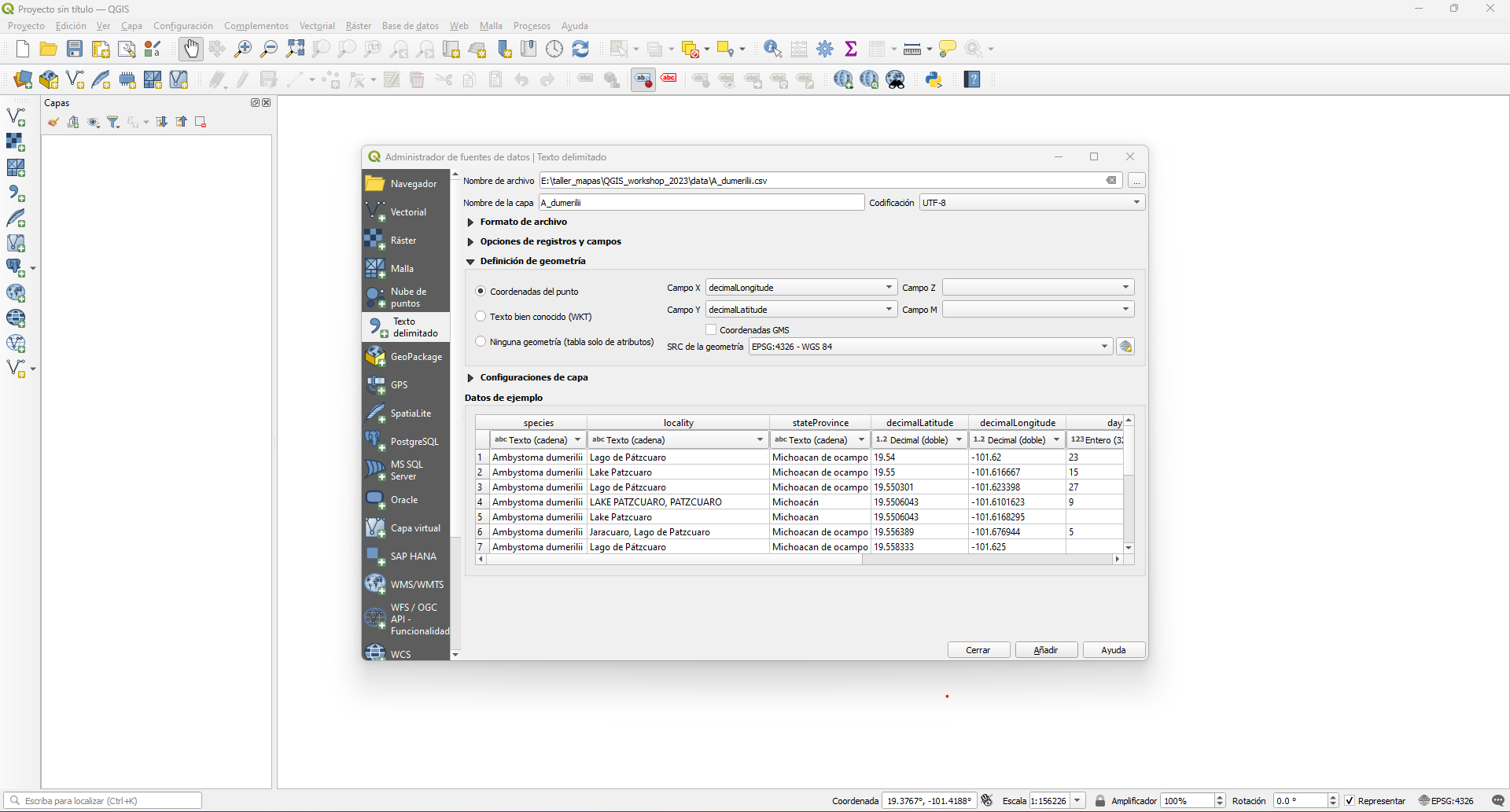The image size is (1510, 812).
Task: Expand Opciones de registros y campos
Action: (470, 241)
